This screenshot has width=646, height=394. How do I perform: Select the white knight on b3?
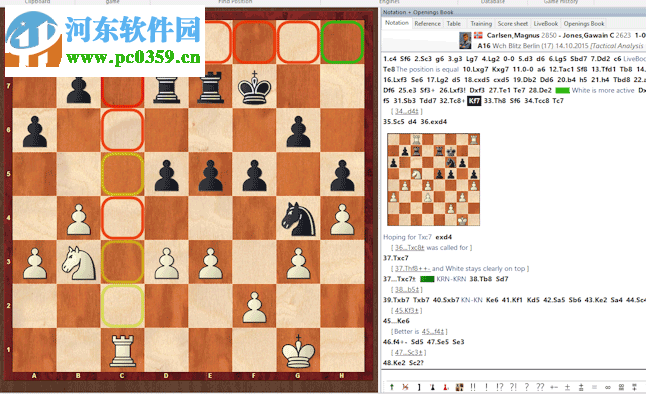tap(78, 263)
